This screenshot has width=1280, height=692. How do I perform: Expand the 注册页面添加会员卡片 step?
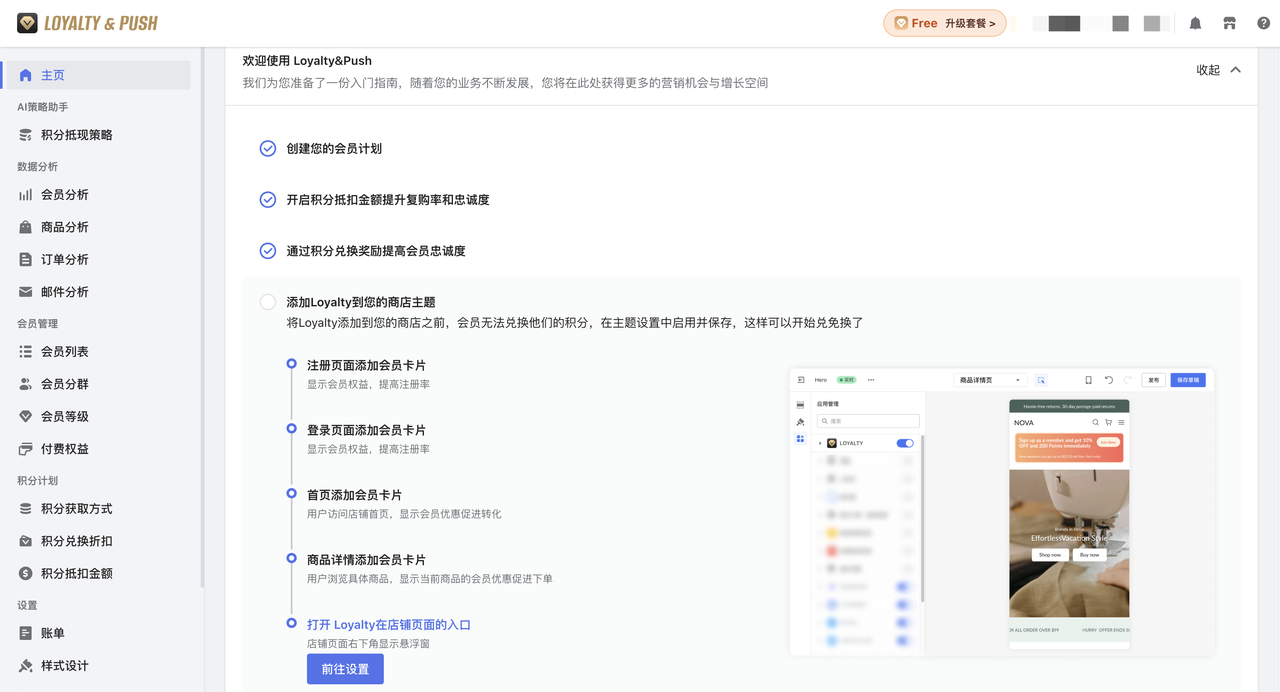pos(366,365)
